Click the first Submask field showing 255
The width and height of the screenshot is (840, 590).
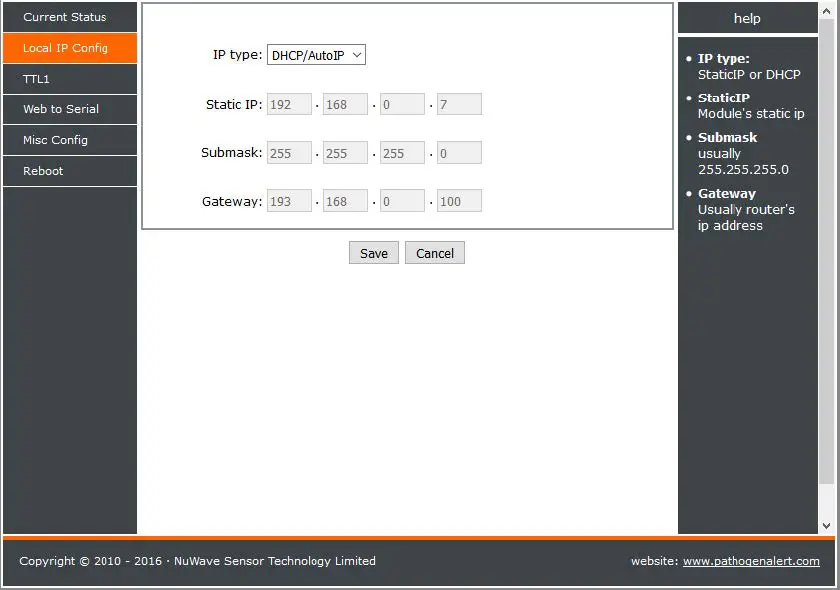pyautogui.click(x=289, y=152)
